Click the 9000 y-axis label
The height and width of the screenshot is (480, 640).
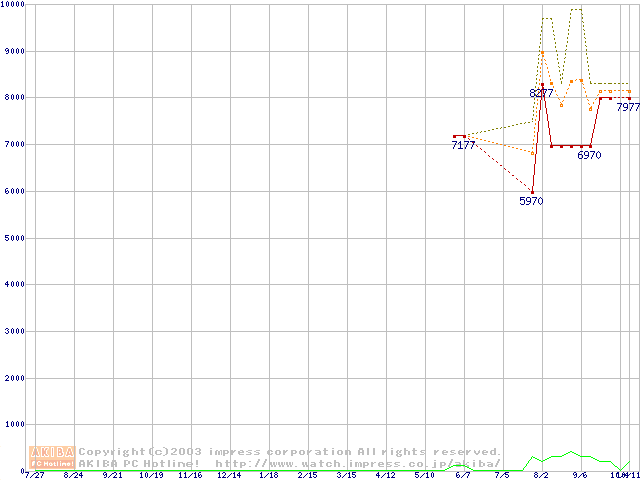[12, 51]
